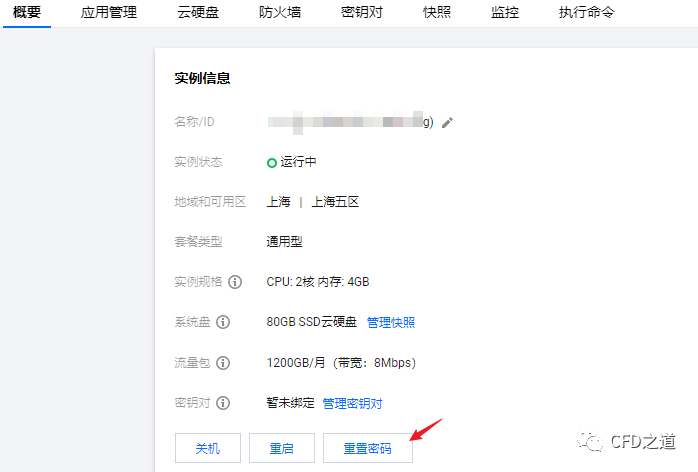Screen dimensions: 698x472
Task: Edit instance name with pencil icon
Action: point(447,122)
